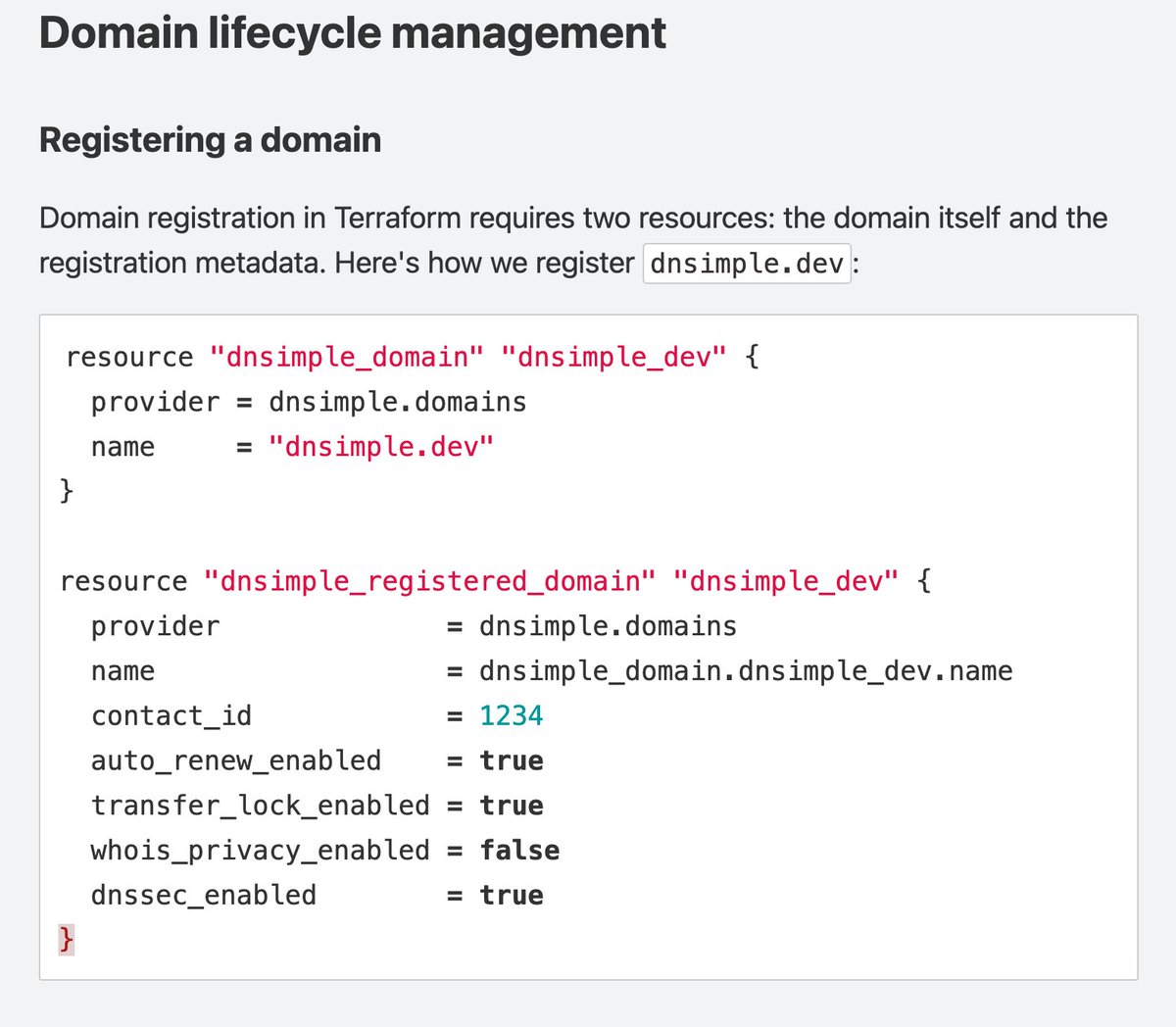The width and height of the screenshot is (1176, 1027).
Task: Click the resource keyword in second block
Action: (x=121, y=580)
